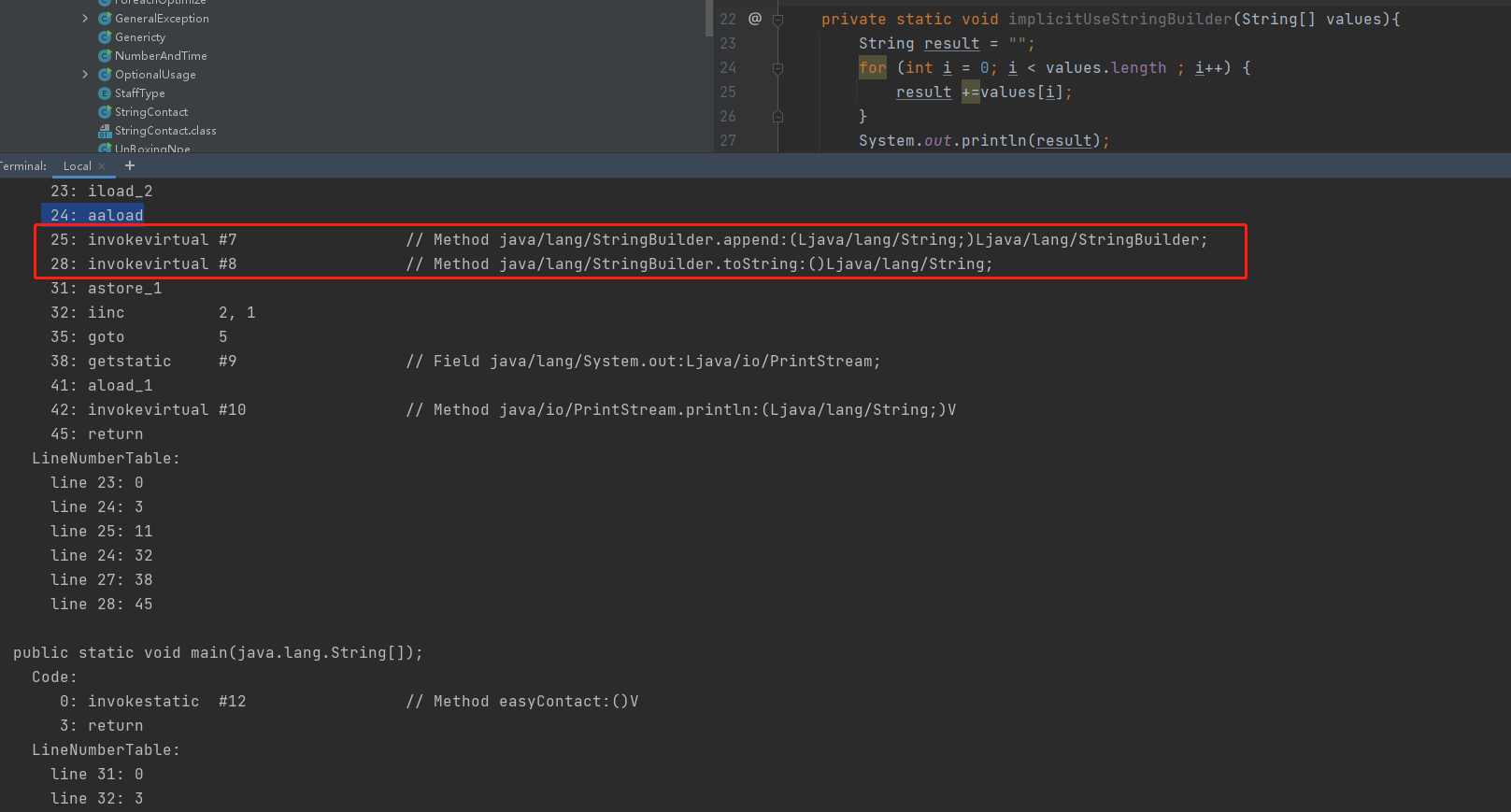The width and height of the screenshot is (1511, 812).
Task: Click the OptionalUsage class icon
Action: 105,75
